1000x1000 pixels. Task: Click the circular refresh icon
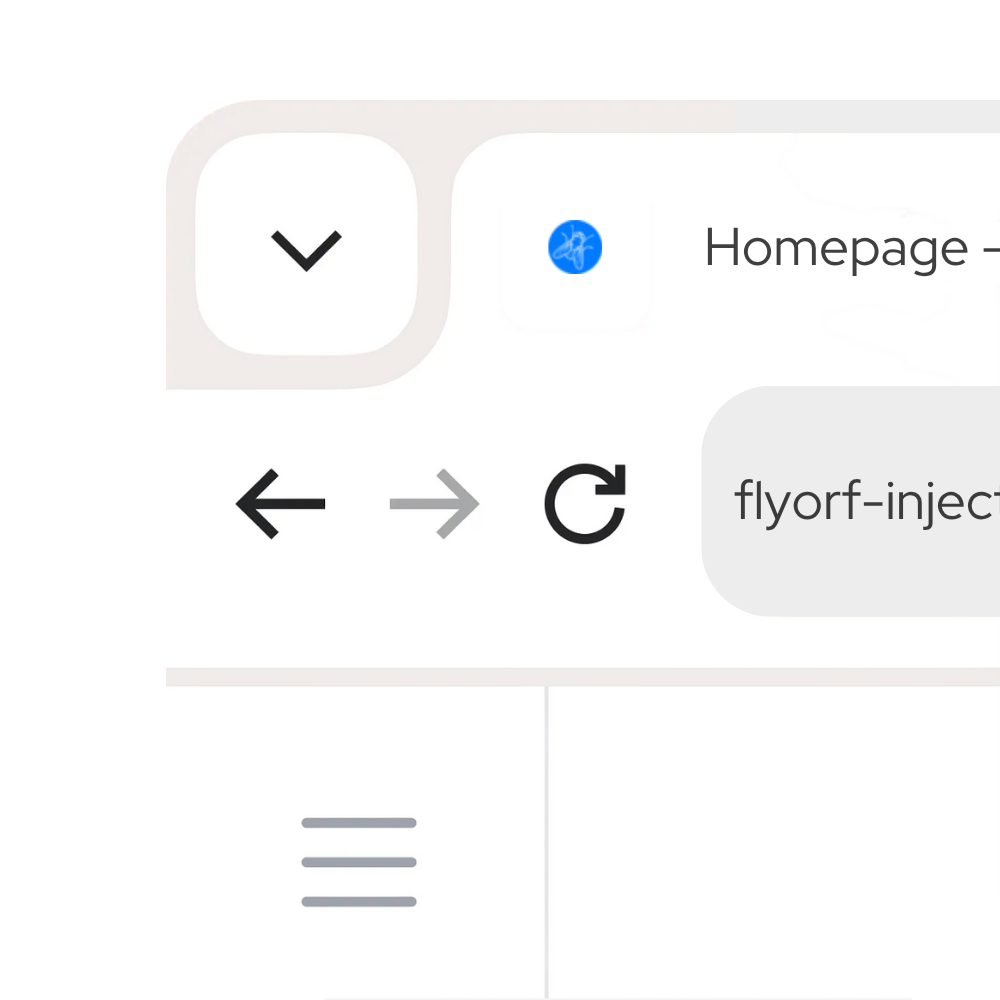585,504
